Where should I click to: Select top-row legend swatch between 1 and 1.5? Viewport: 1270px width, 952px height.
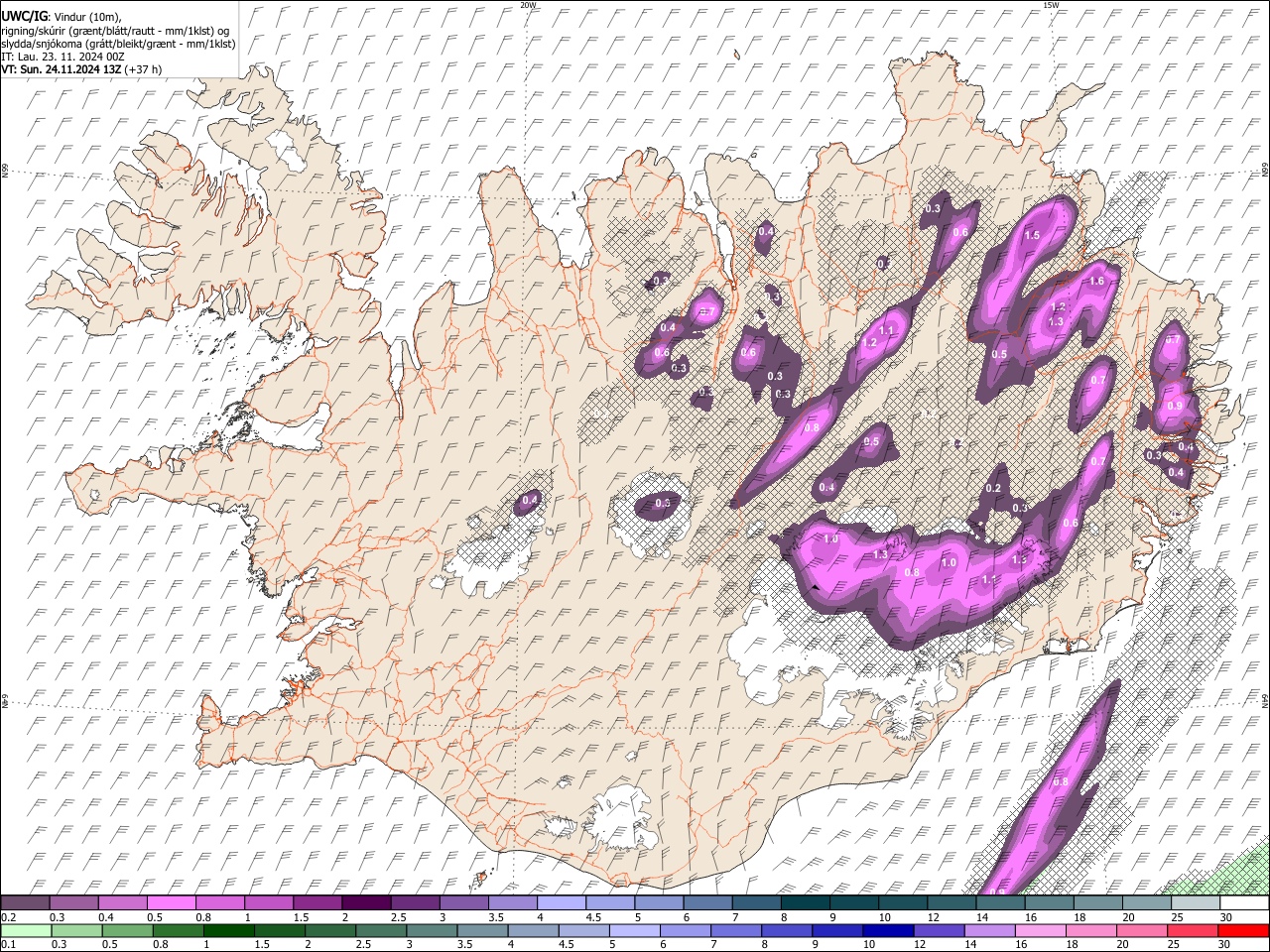(270, 902)
